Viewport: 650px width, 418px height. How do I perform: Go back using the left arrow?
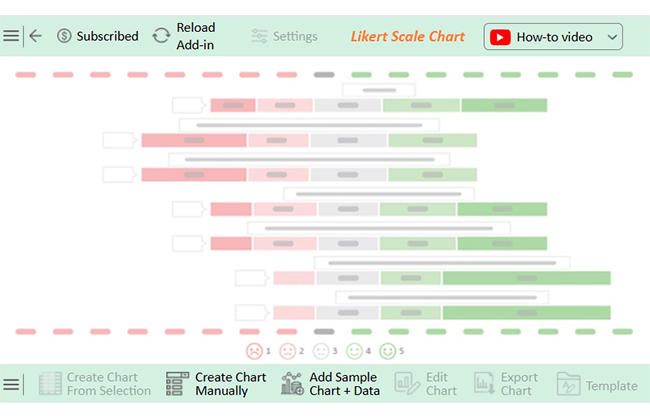[x=36, y=36]
